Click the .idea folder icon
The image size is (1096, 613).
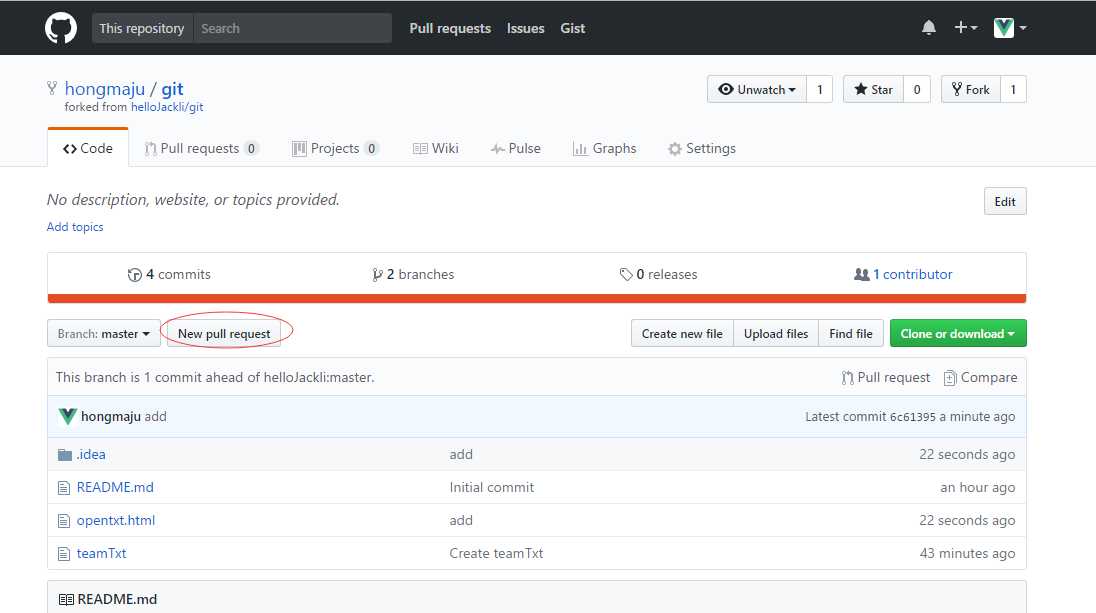coord(65,455)
